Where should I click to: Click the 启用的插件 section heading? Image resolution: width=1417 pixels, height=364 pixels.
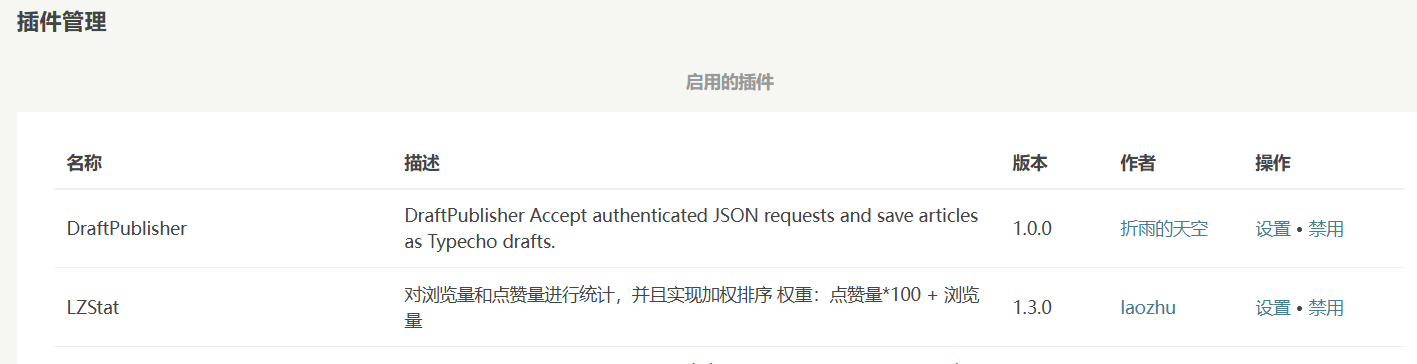point(730,82)
